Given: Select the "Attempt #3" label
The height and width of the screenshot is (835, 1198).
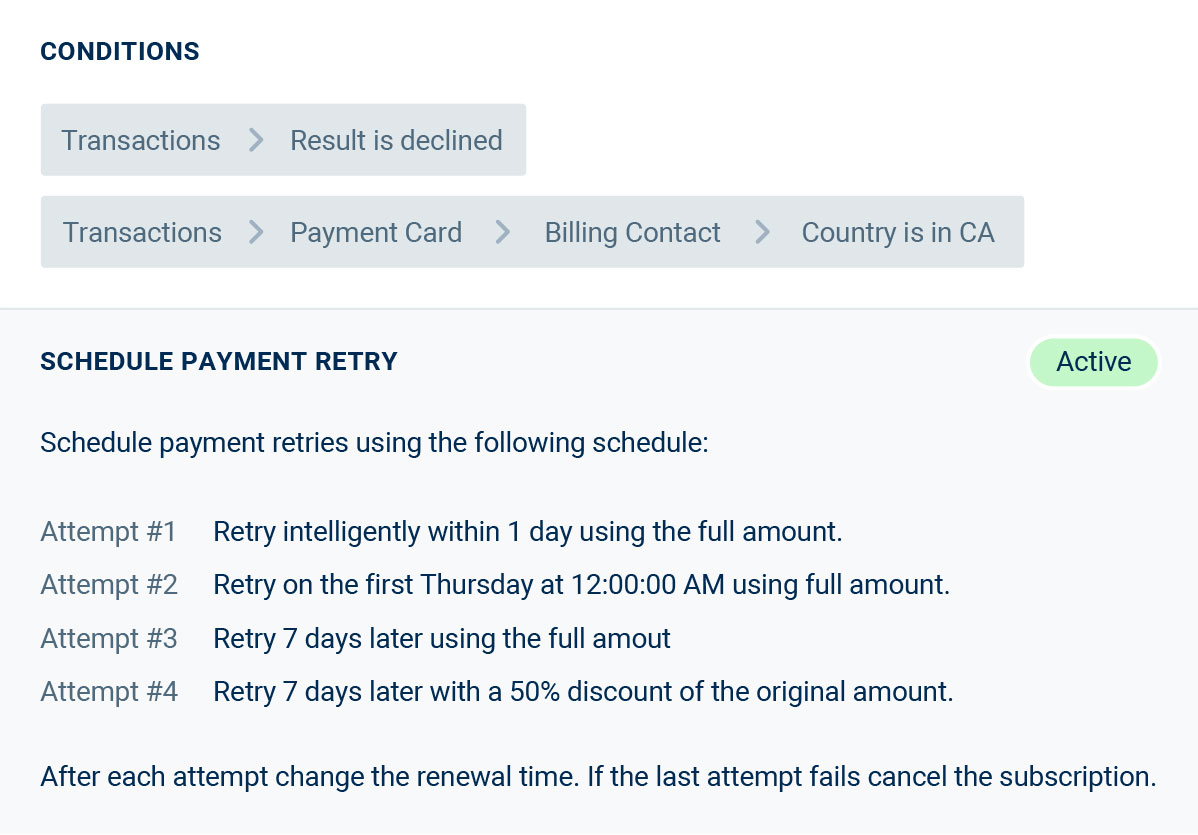Looking at the screenshot, I should (109, 638).
